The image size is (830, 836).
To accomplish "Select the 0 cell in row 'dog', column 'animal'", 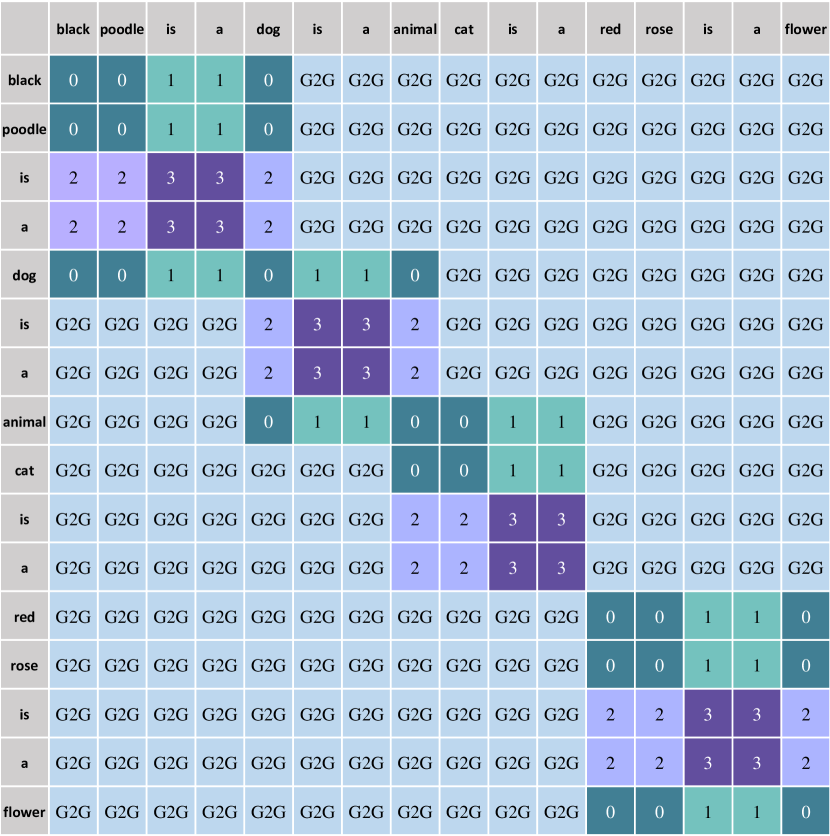I will coord(415,275).
